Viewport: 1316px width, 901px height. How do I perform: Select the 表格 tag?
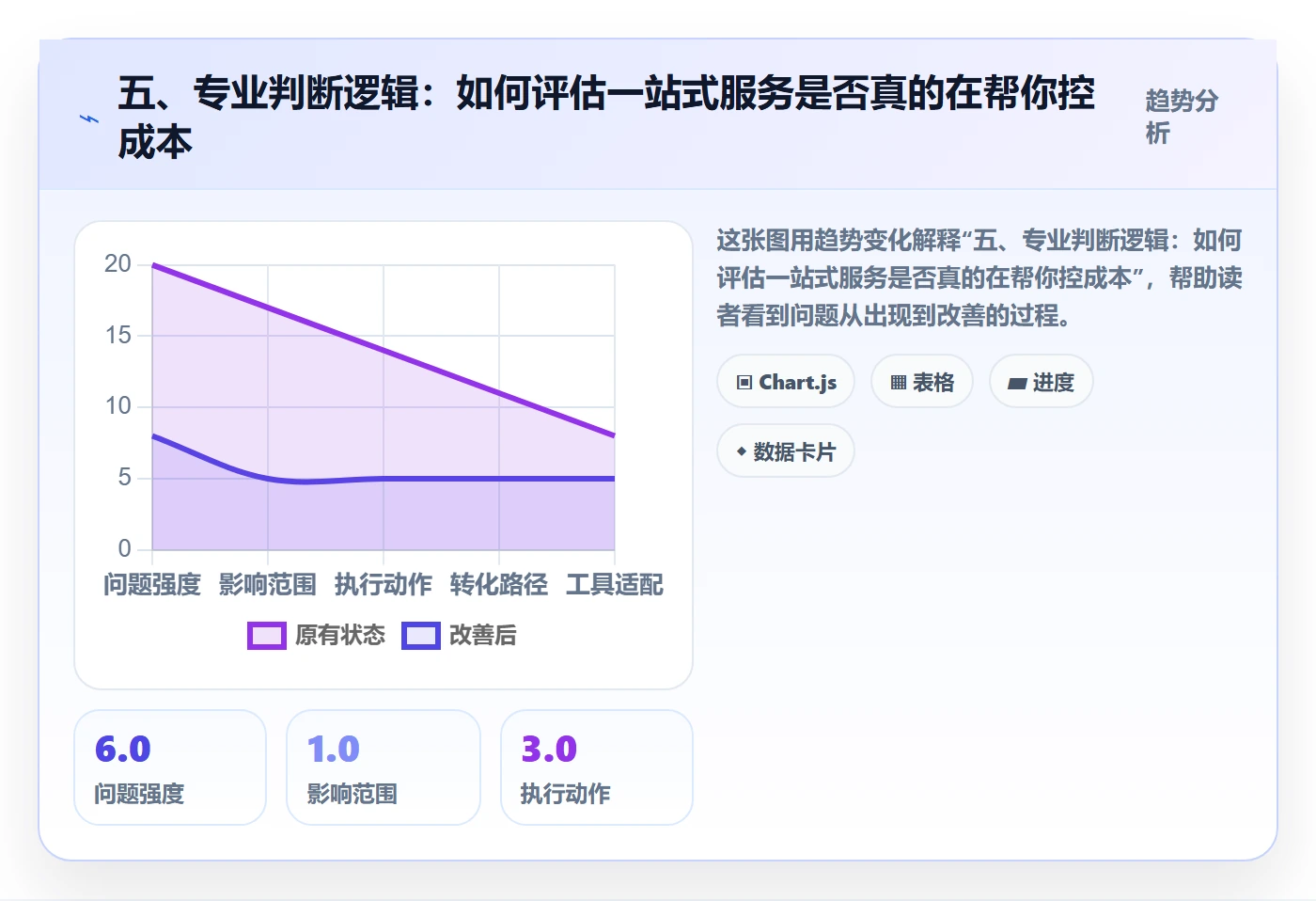click(922, 382)
